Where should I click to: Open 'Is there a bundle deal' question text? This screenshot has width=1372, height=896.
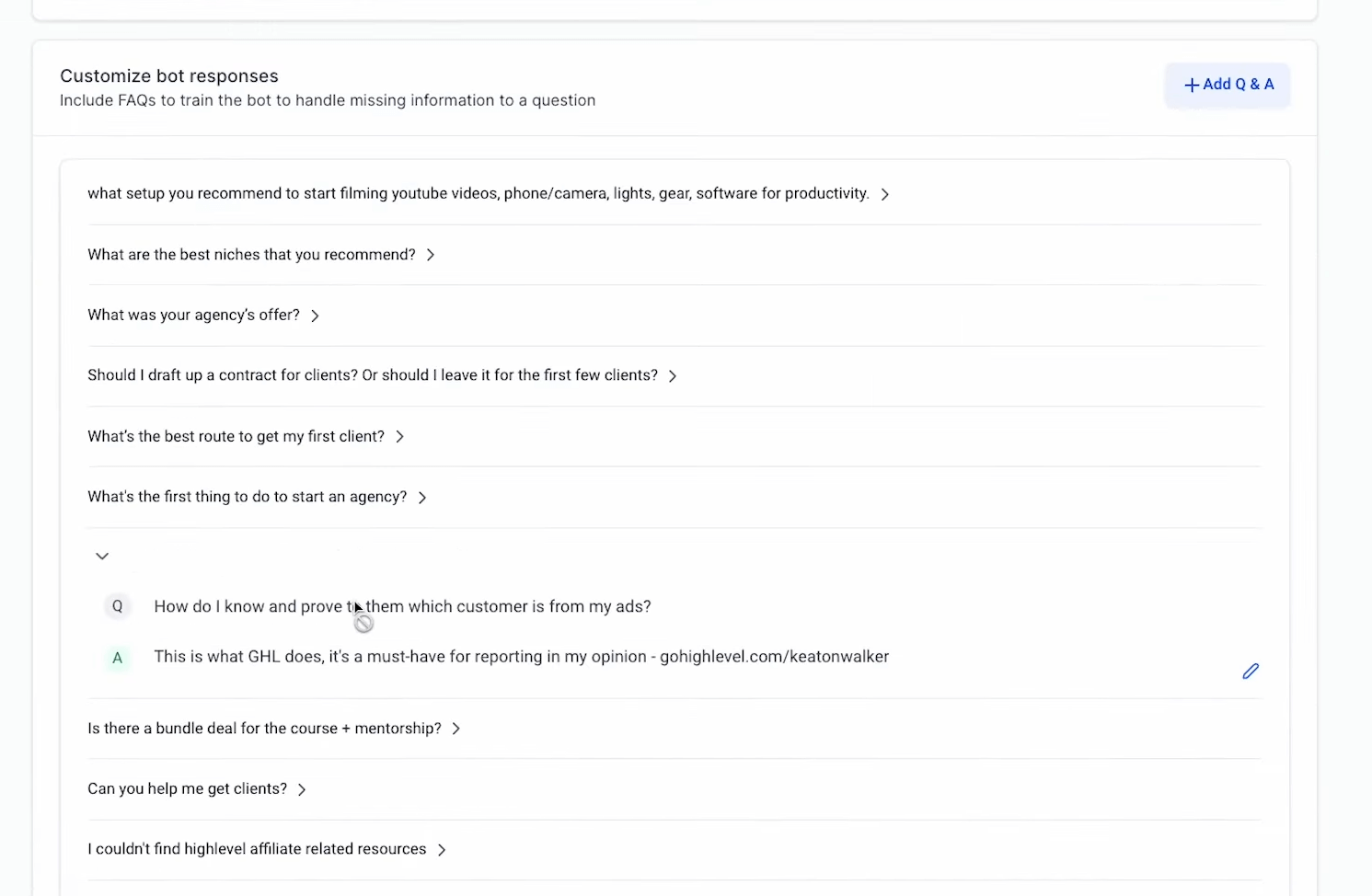point(264,729)
